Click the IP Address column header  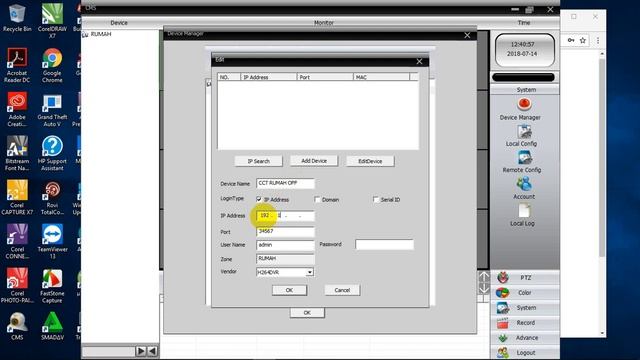pos(269,77)
